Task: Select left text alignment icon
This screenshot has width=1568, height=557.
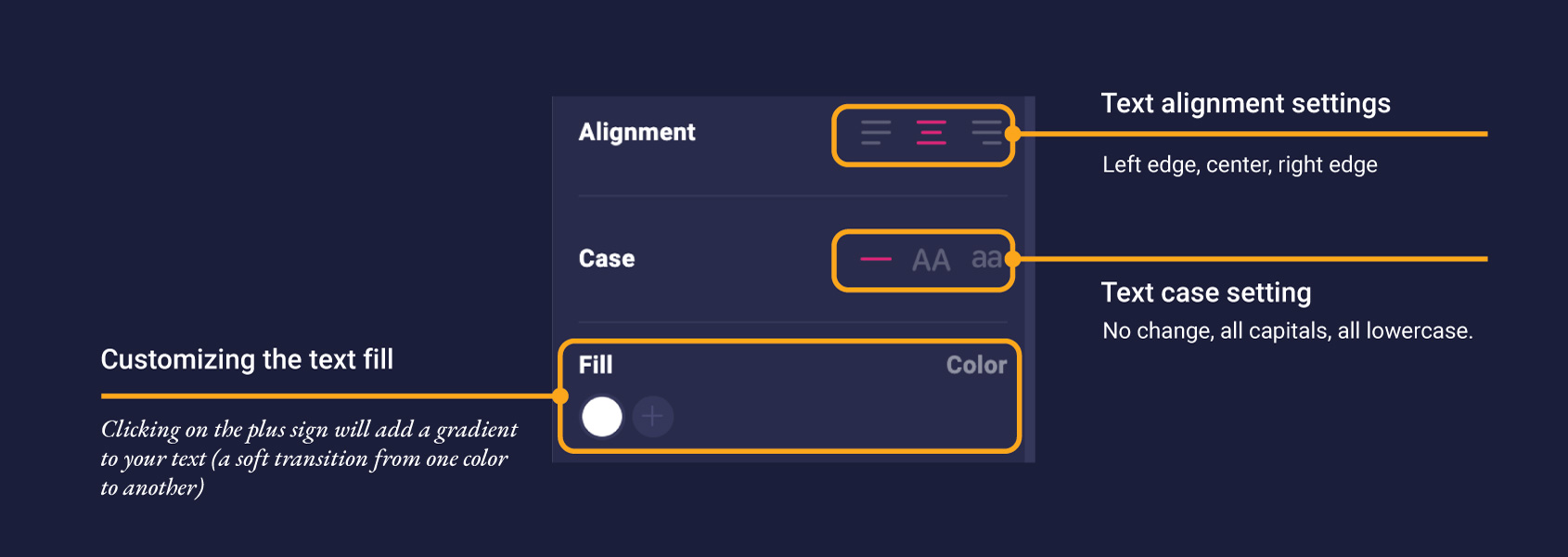Action: 875,133
